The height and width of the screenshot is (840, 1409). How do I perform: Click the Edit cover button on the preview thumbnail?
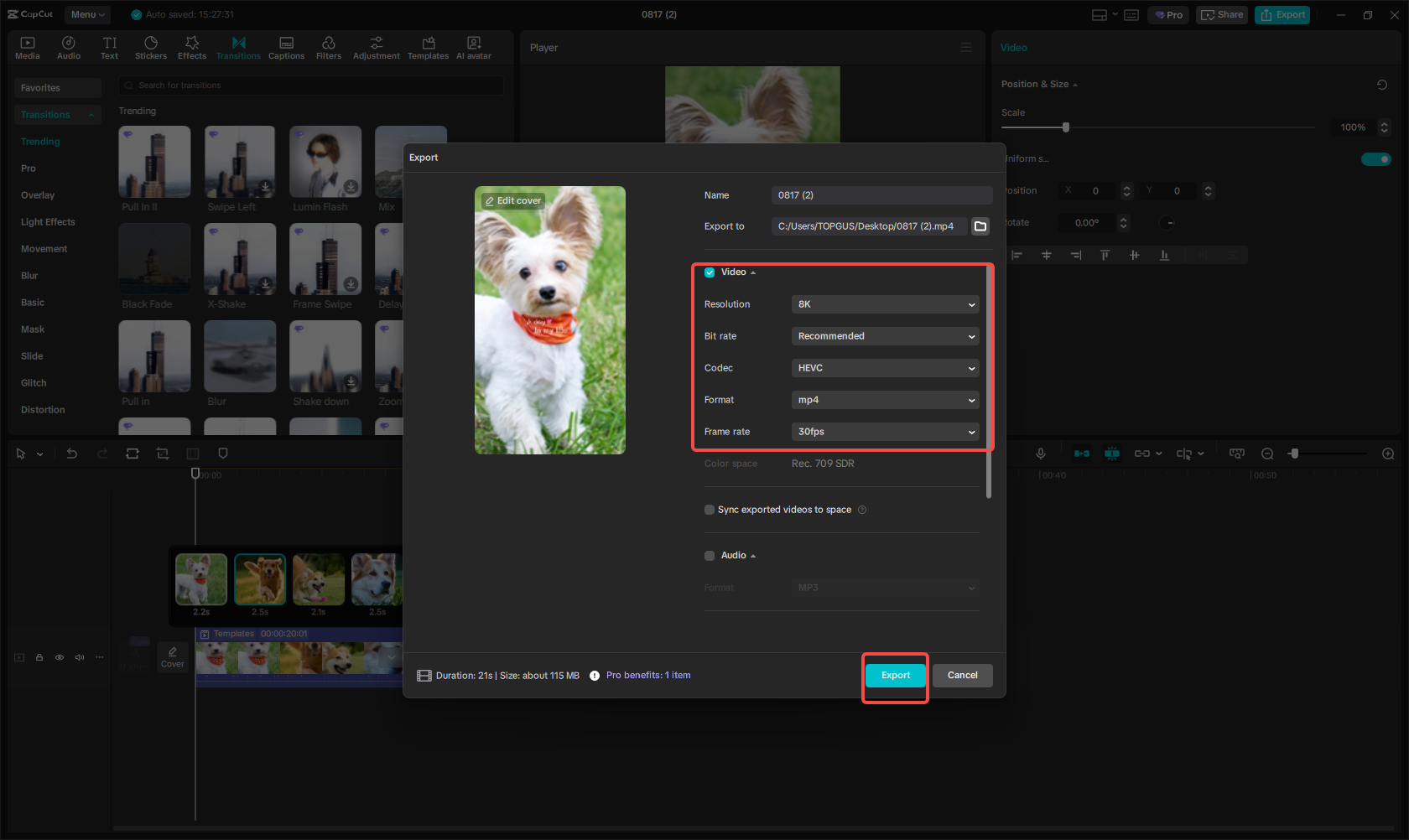[512, 200]
